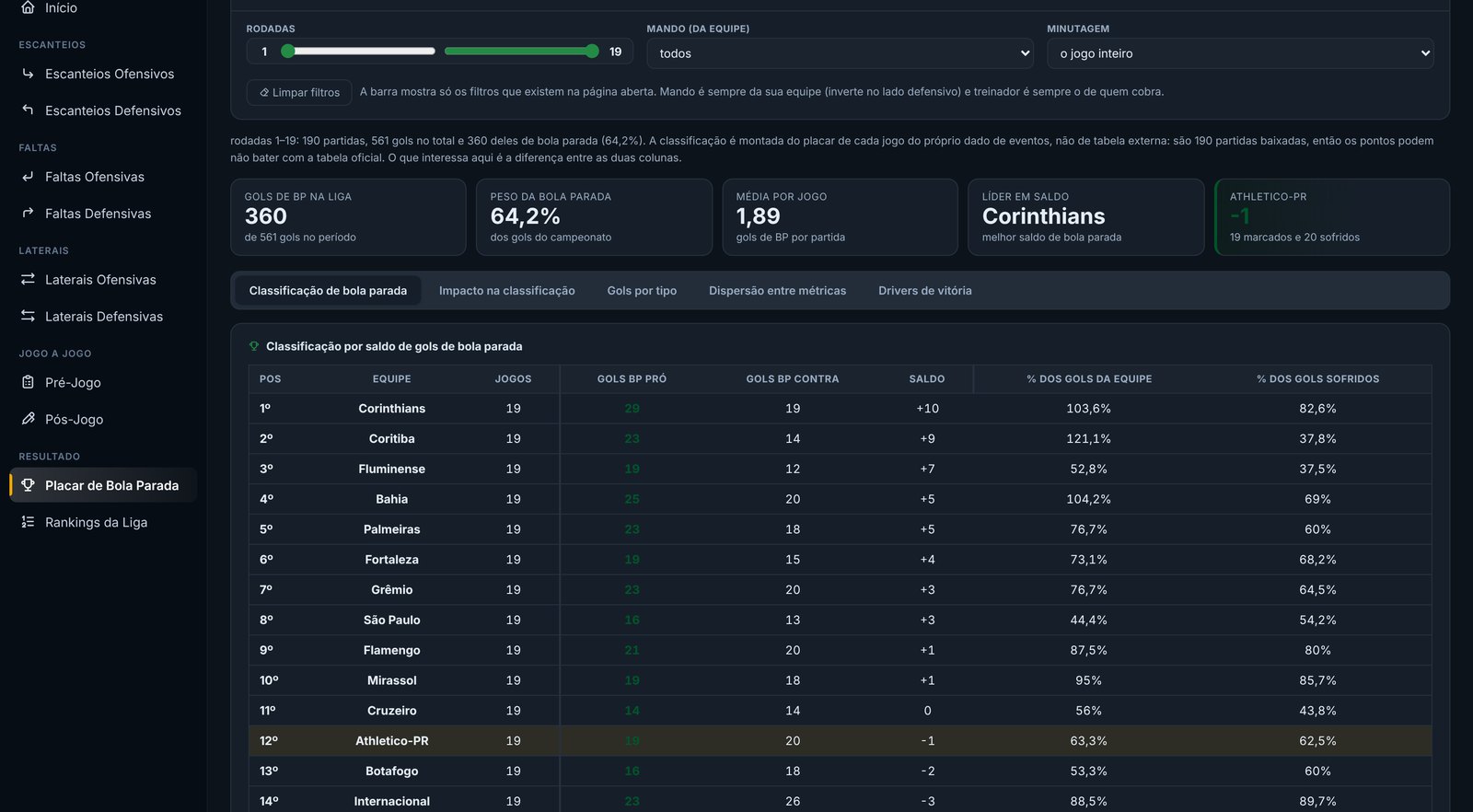Click the Athletico-PR summary card

pyautogui.click(x=1332, y=217)
